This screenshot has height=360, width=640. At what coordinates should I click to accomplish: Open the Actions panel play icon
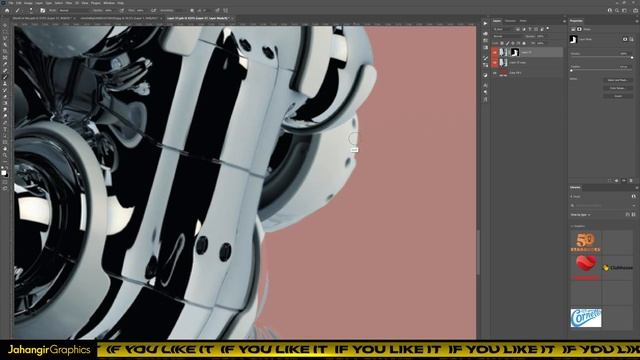tap(485, 23)
